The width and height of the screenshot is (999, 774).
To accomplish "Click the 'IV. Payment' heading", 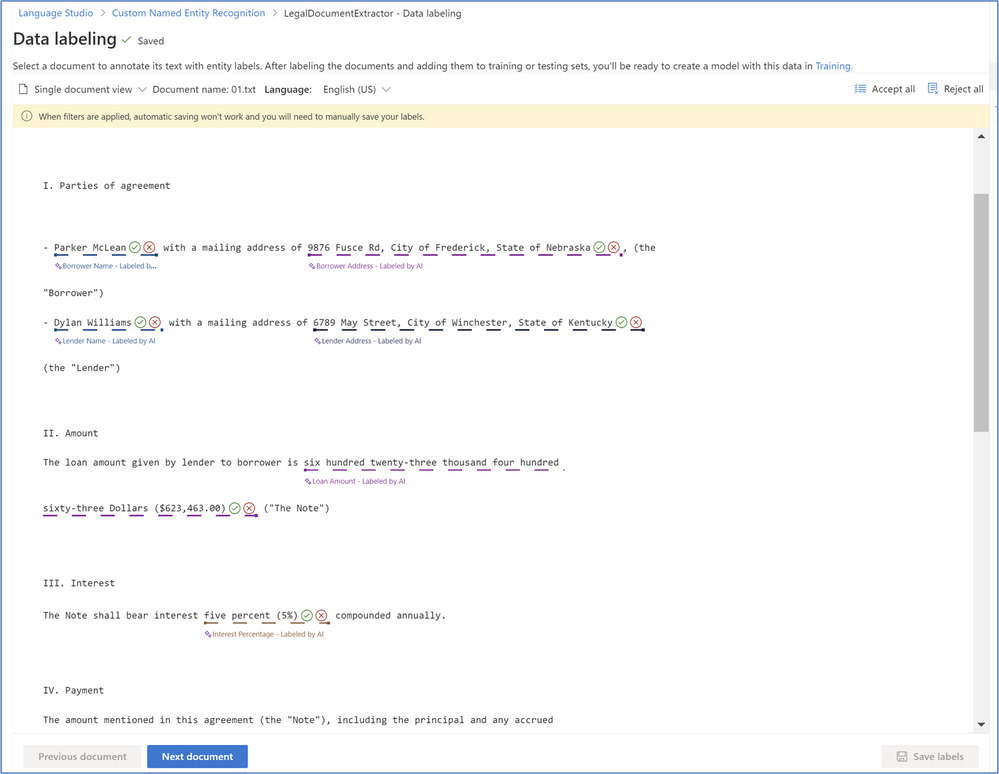I will click(x=73, y=690).
